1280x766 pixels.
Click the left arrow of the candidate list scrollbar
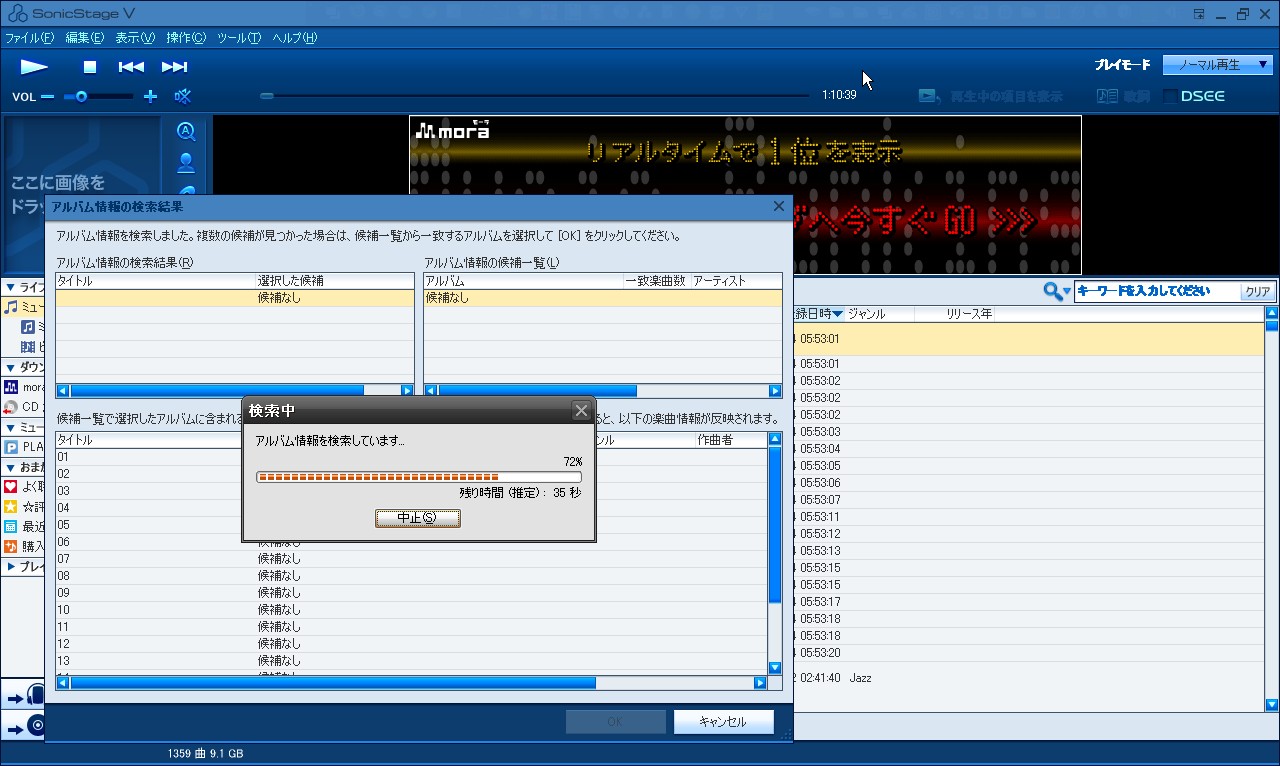coord(430,391)
